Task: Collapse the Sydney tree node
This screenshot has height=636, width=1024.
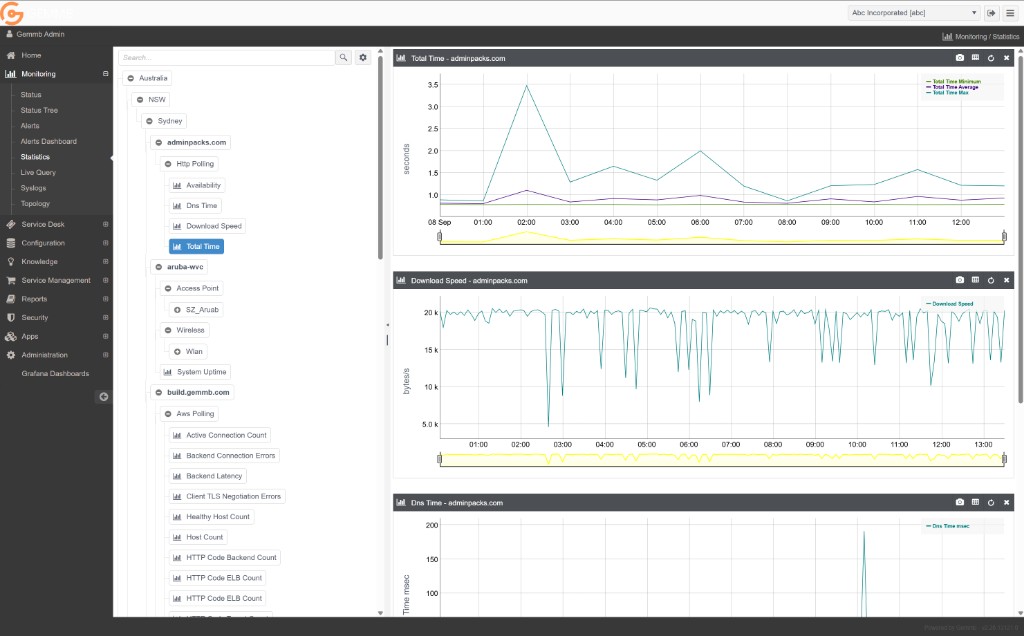Action: (149, 121)
